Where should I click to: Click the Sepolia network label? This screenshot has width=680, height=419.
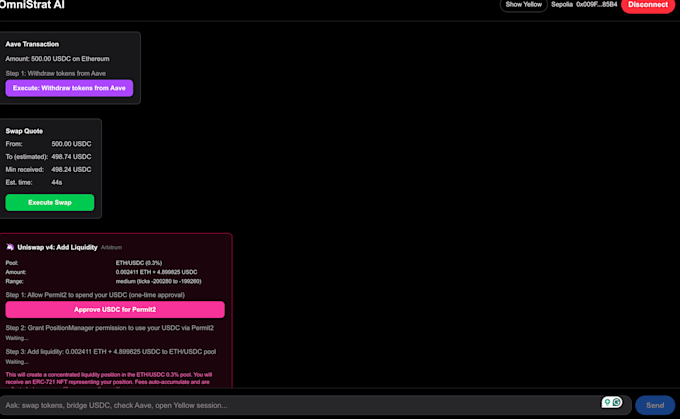click(562, 4)
